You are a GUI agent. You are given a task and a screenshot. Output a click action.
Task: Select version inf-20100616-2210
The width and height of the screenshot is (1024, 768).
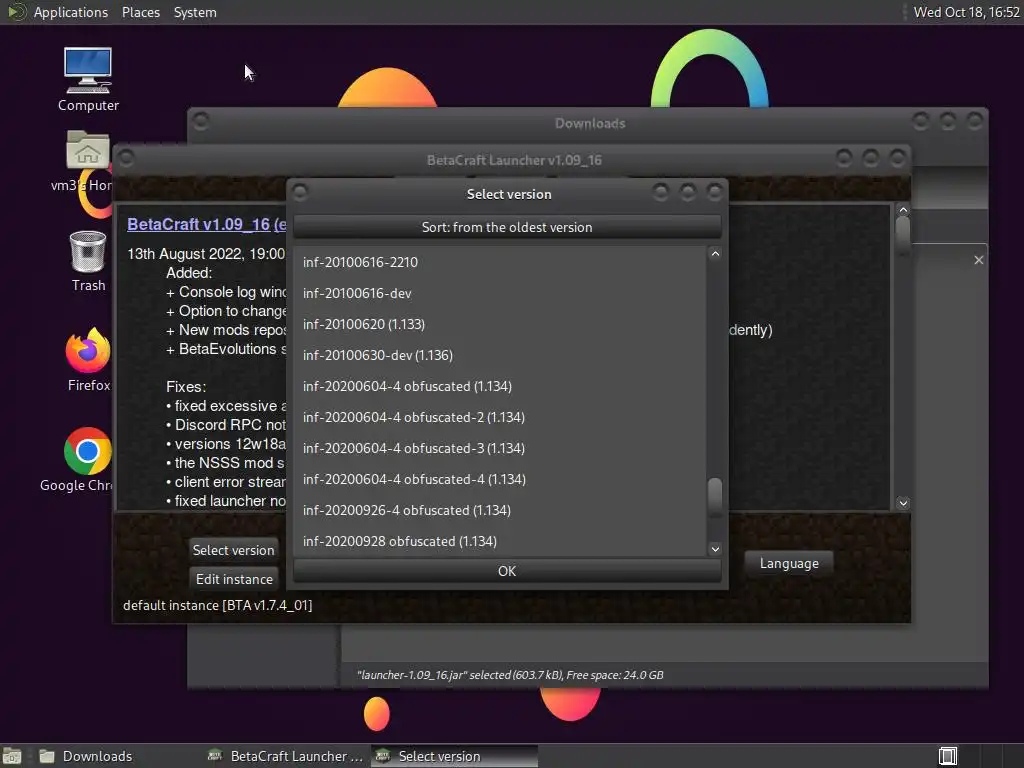500,262
